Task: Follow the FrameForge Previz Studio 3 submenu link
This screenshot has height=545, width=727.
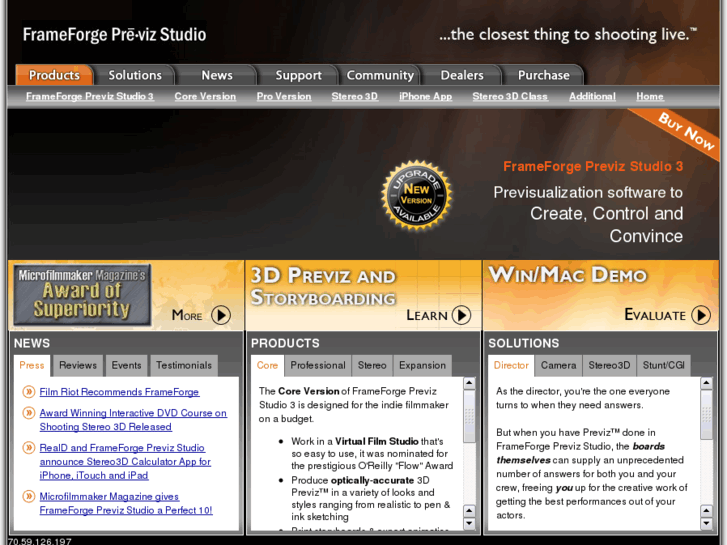Action: (89, 96)
